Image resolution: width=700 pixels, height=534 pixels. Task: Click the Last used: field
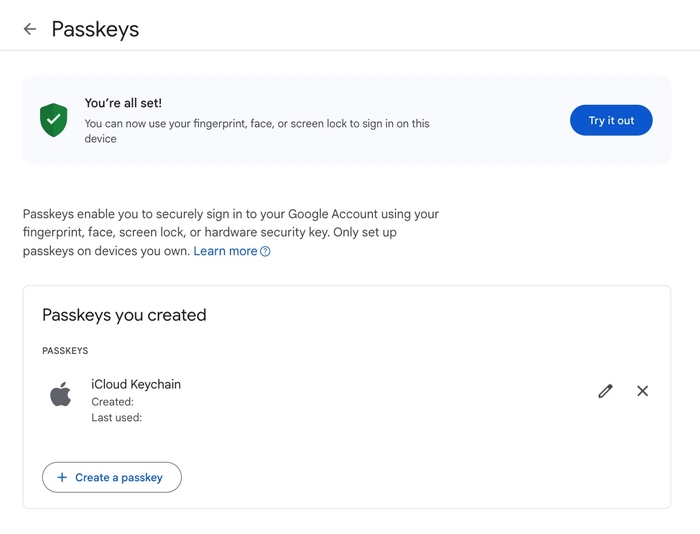[117, 418]
